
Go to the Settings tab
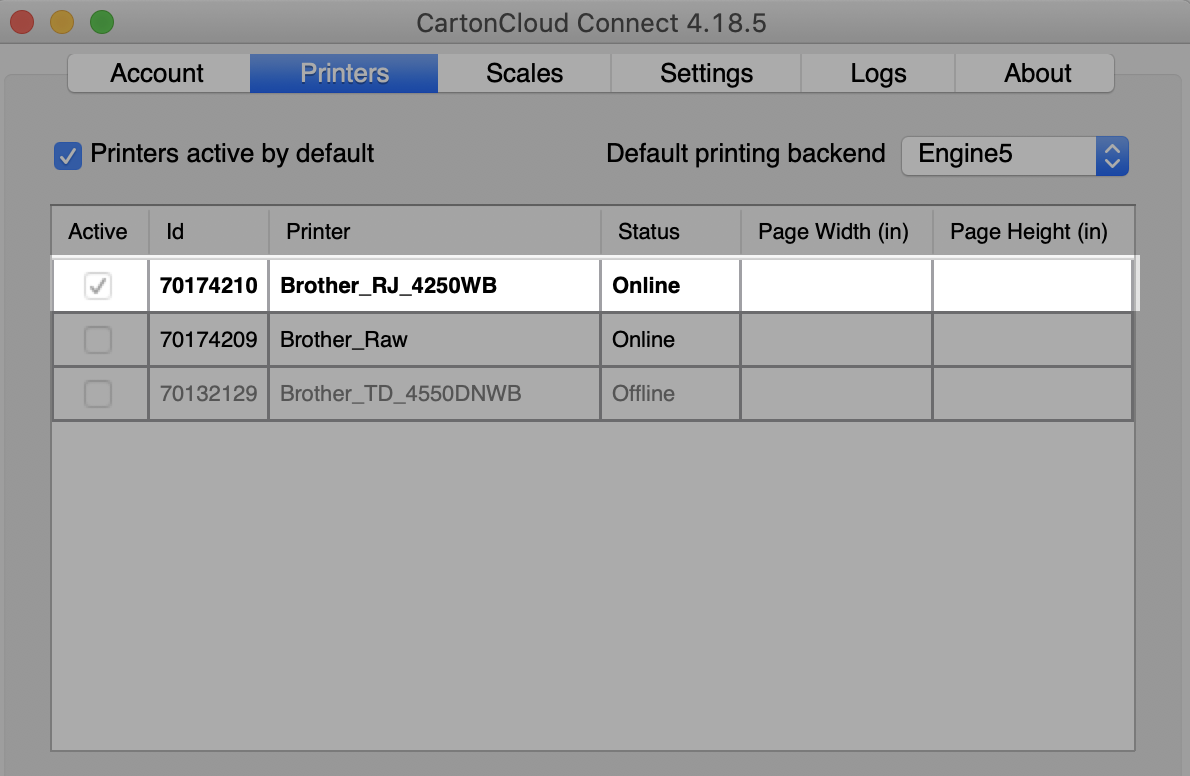[705, 72]
